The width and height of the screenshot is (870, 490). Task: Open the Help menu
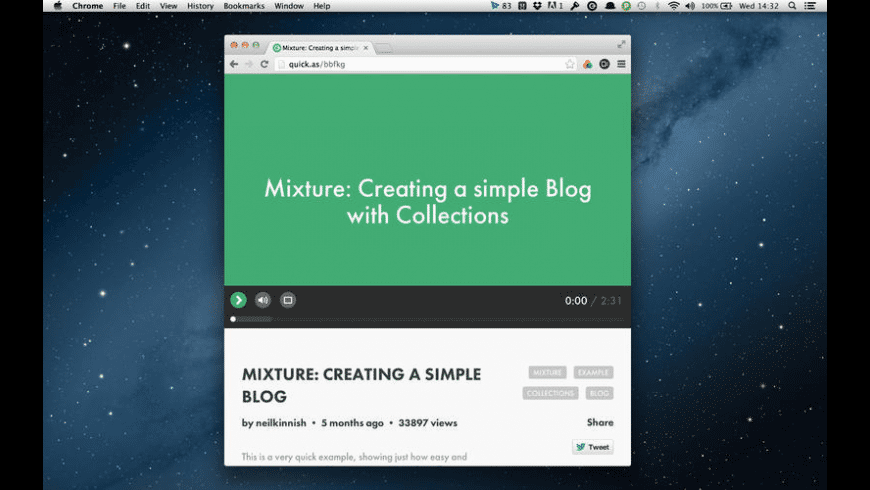click(322, 6)
